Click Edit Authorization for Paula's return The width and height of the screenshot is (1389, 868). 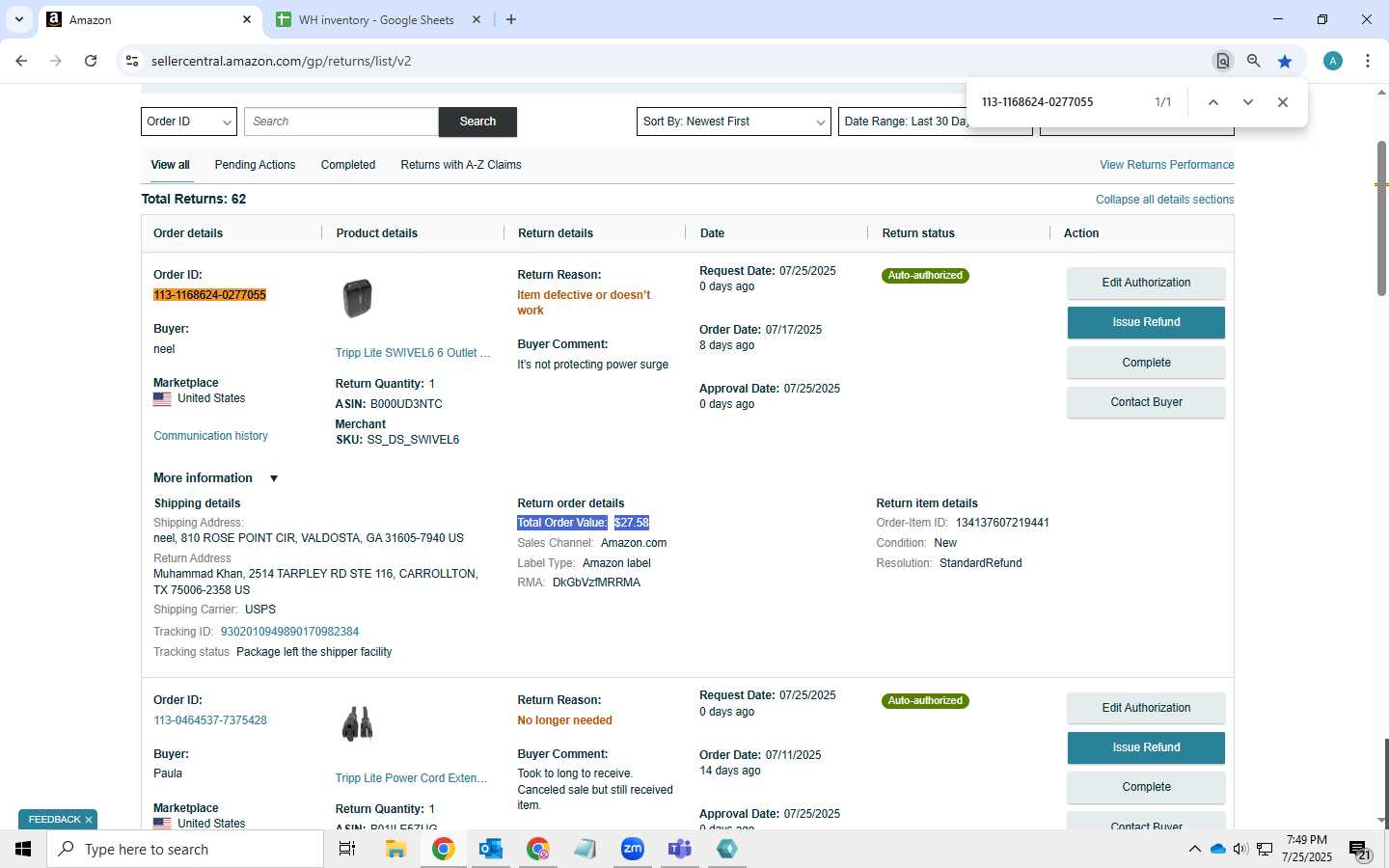coord(1146,708)
